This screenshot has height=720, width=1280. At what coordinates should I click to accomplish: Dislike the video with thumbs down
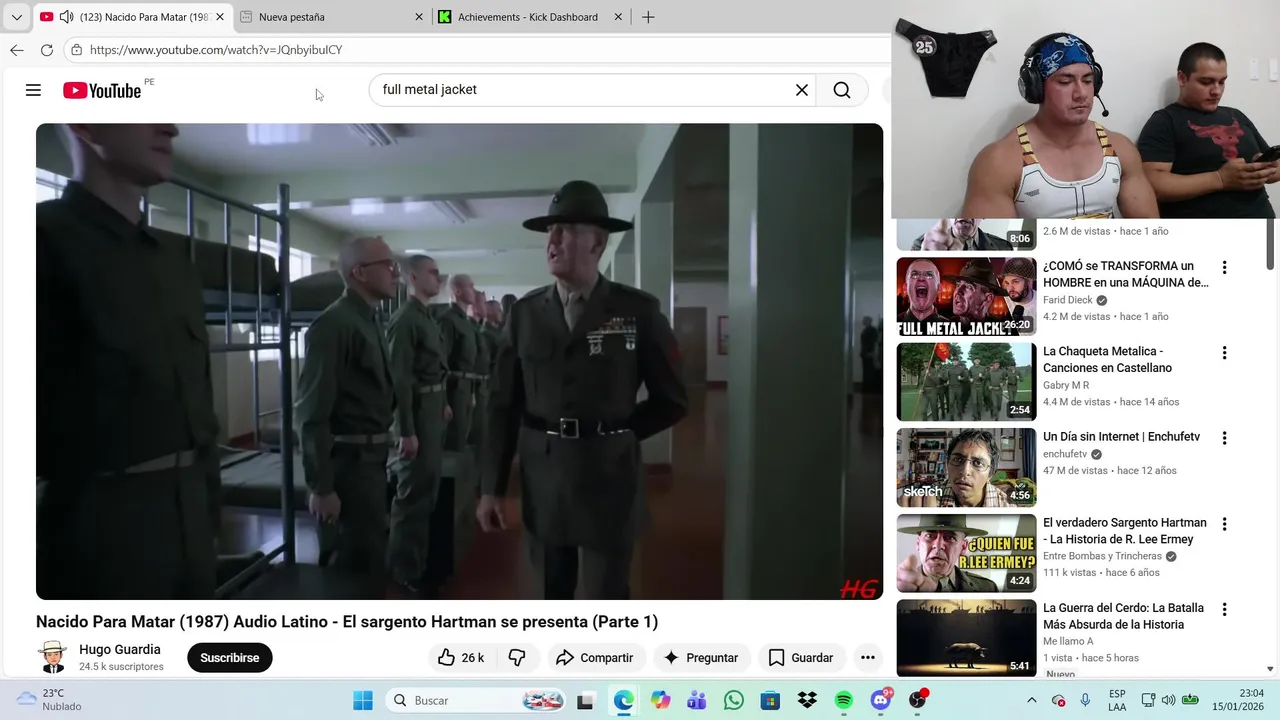(x=517, y=657)
